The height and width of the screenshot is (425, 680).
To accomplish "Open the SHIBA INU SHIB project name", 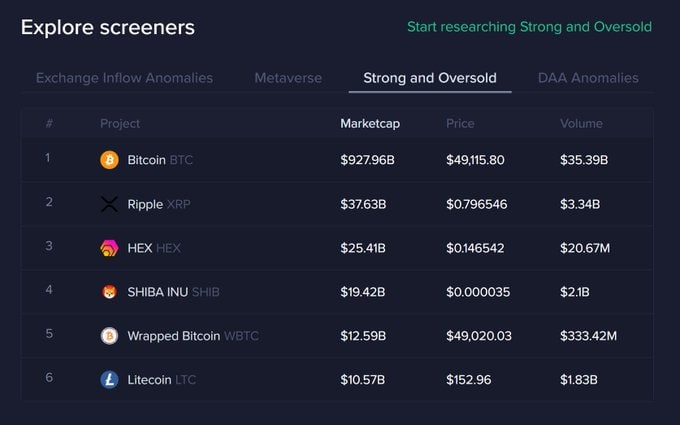I will (x=173, y=292).
